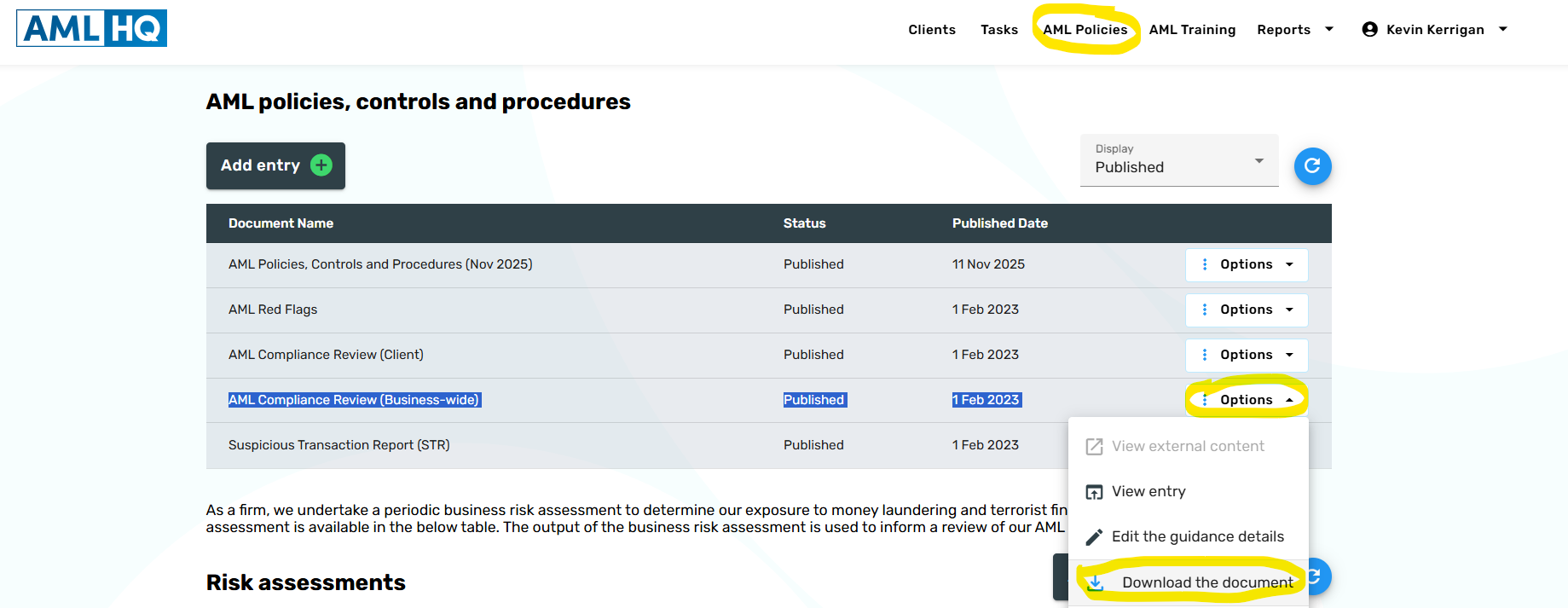
Task: Open Options for AML Compliance Review (Client)
Action: click(1246, 355)
